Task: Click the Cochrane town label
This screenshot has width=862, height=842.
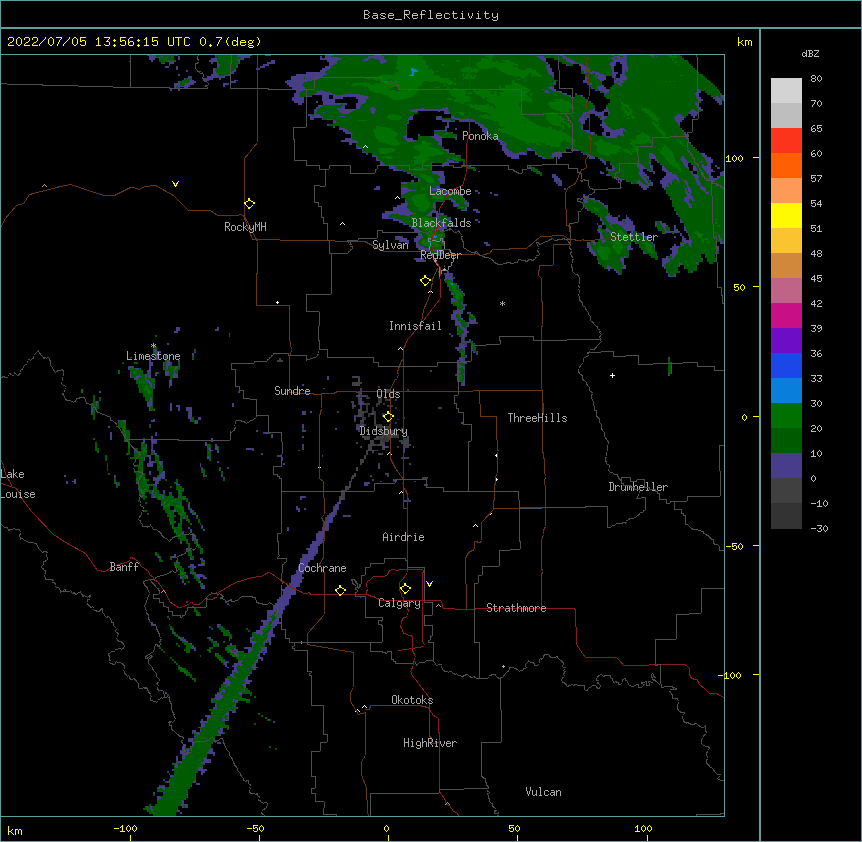Action: (x=322, y=568)
